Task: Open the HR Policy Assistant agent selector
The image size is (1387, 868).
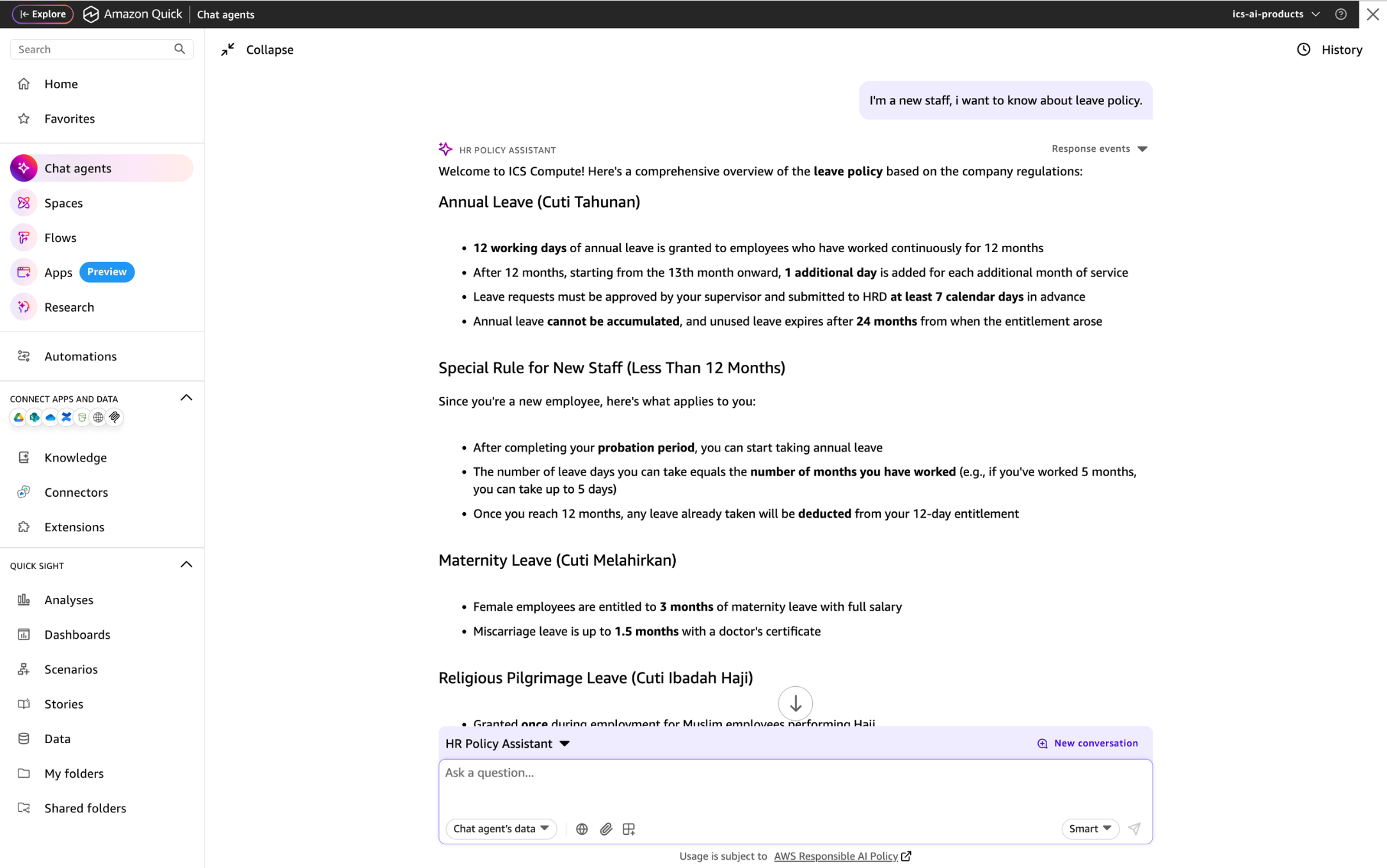Action: (507, 743)
